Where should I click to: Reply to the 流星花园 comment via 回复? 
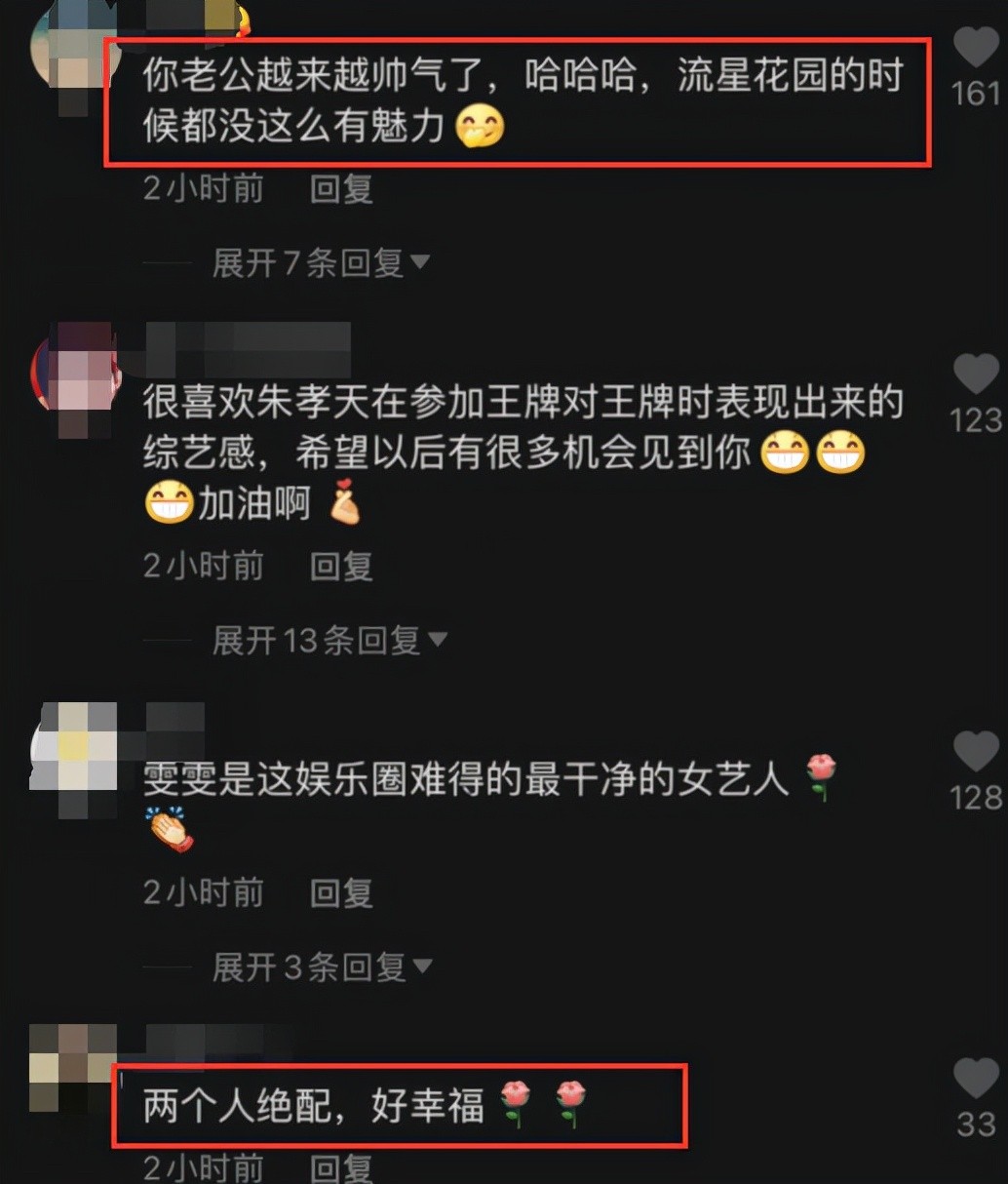[x=341, y=188]
